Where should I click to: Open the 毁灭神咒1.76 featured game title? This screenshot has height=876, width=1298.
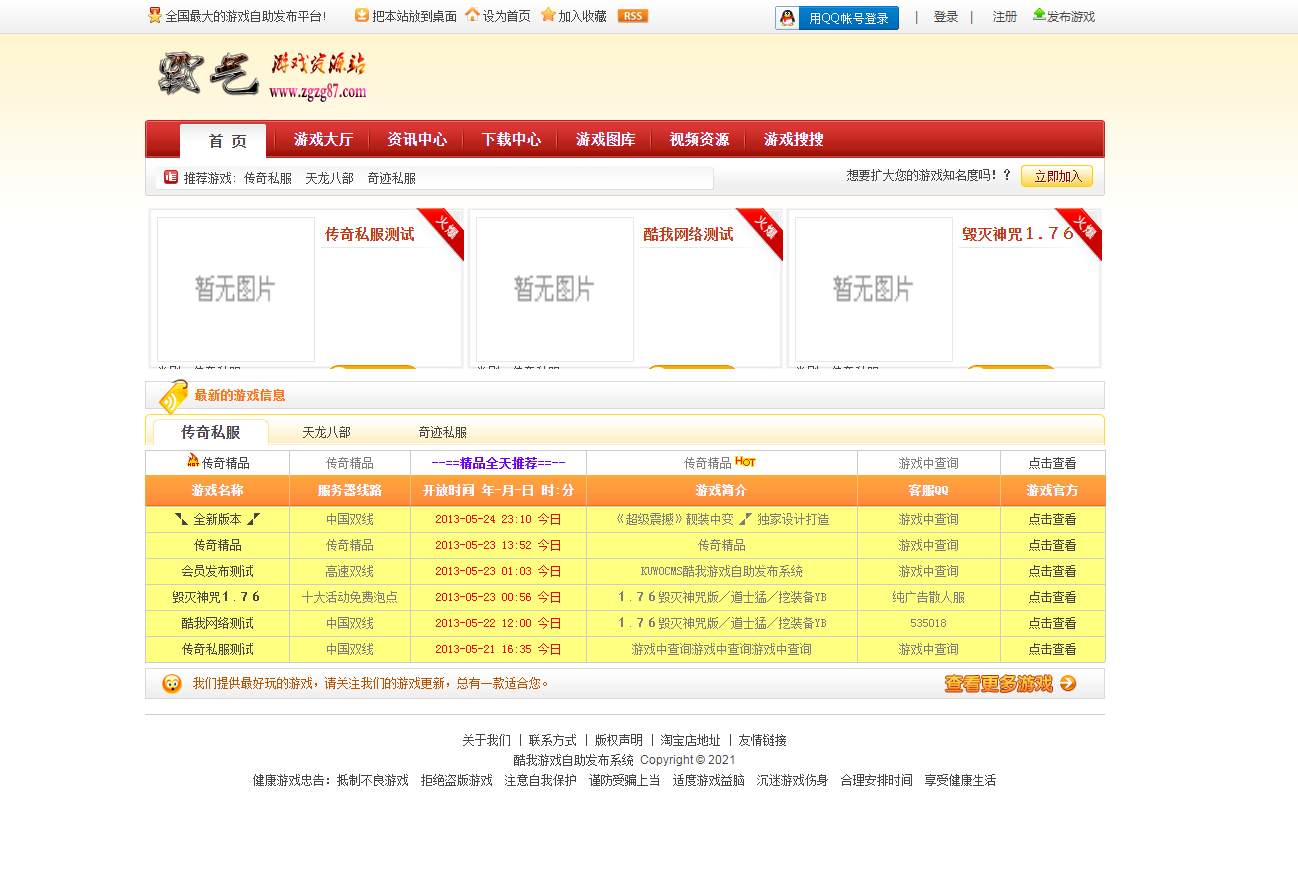[1017, 234]
